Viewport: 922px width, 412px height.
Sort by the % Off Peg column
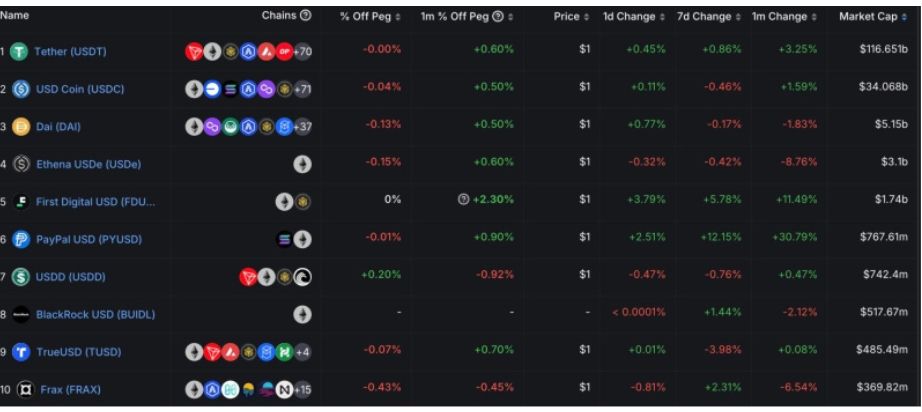coord(371,17)
